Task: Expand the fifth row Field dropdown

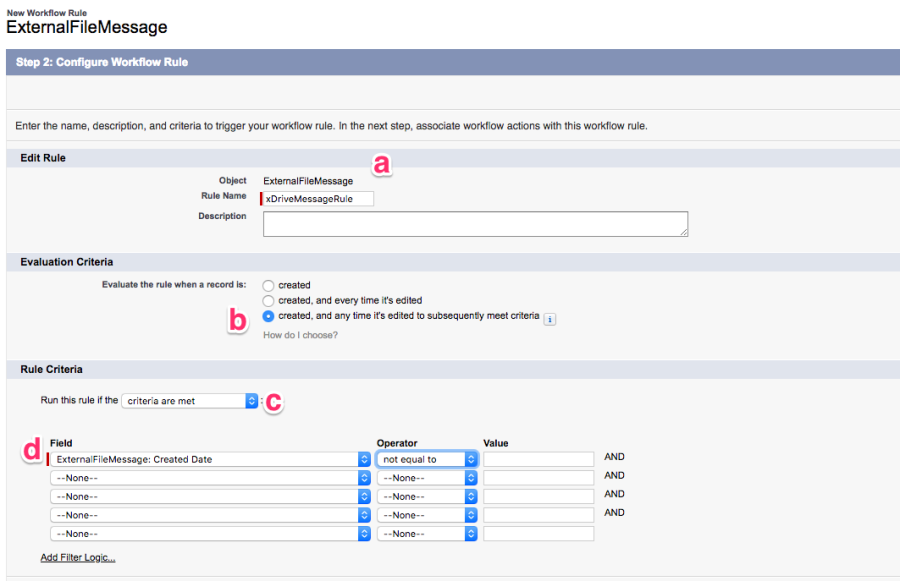Action: tap(210, 533)
